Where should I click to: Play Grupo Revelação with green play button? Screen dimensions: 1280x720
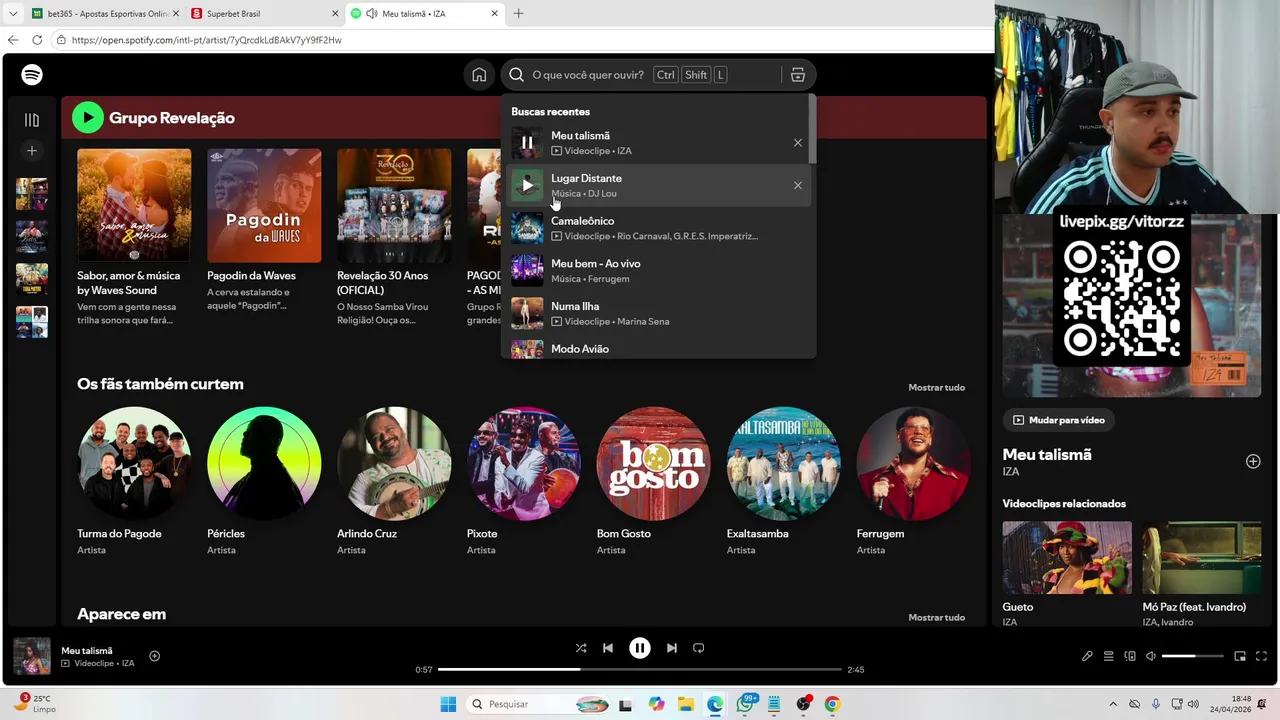[88, 118]
